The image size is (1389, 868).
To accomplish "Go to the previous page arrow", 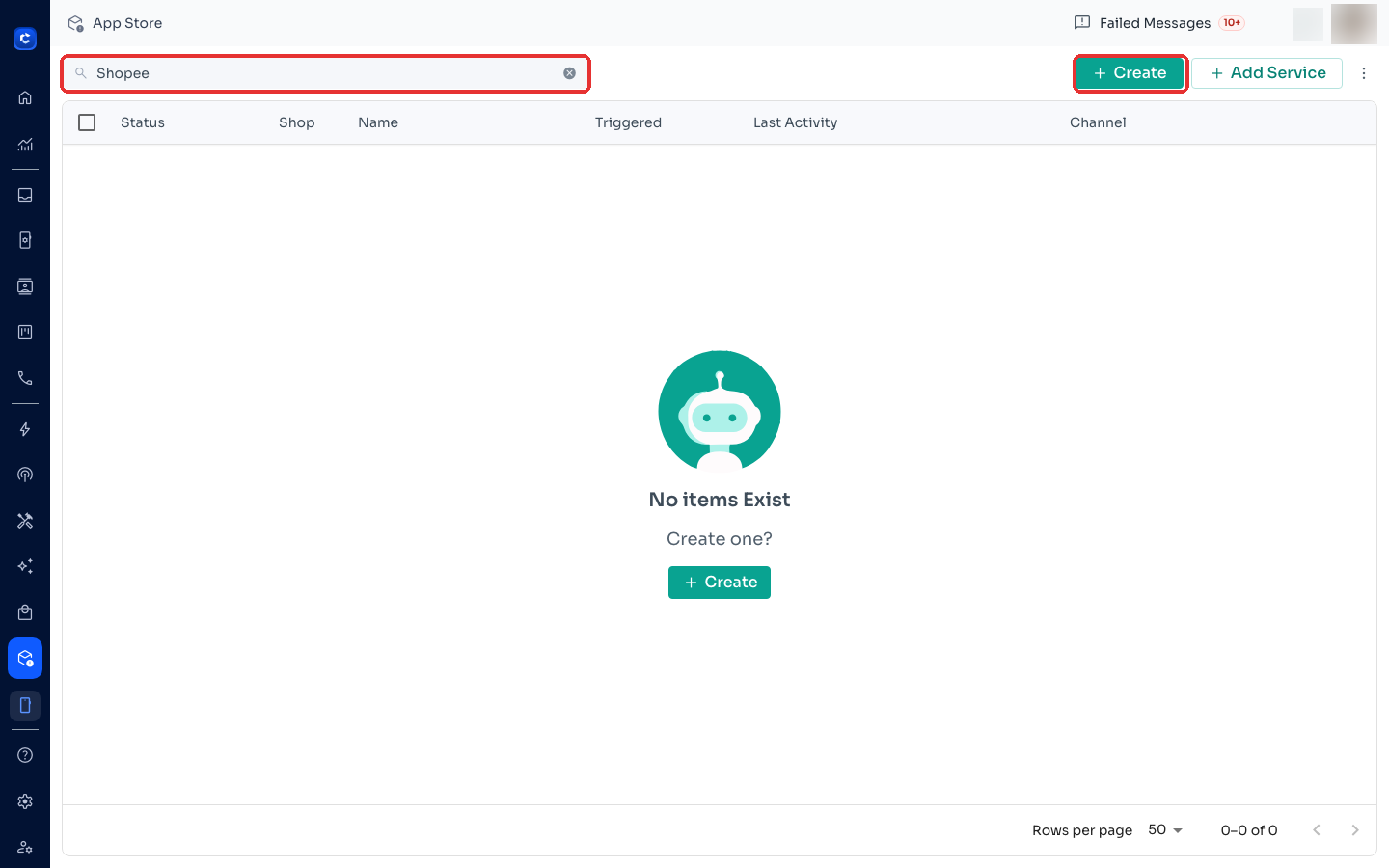I will tap(1317, 830).
